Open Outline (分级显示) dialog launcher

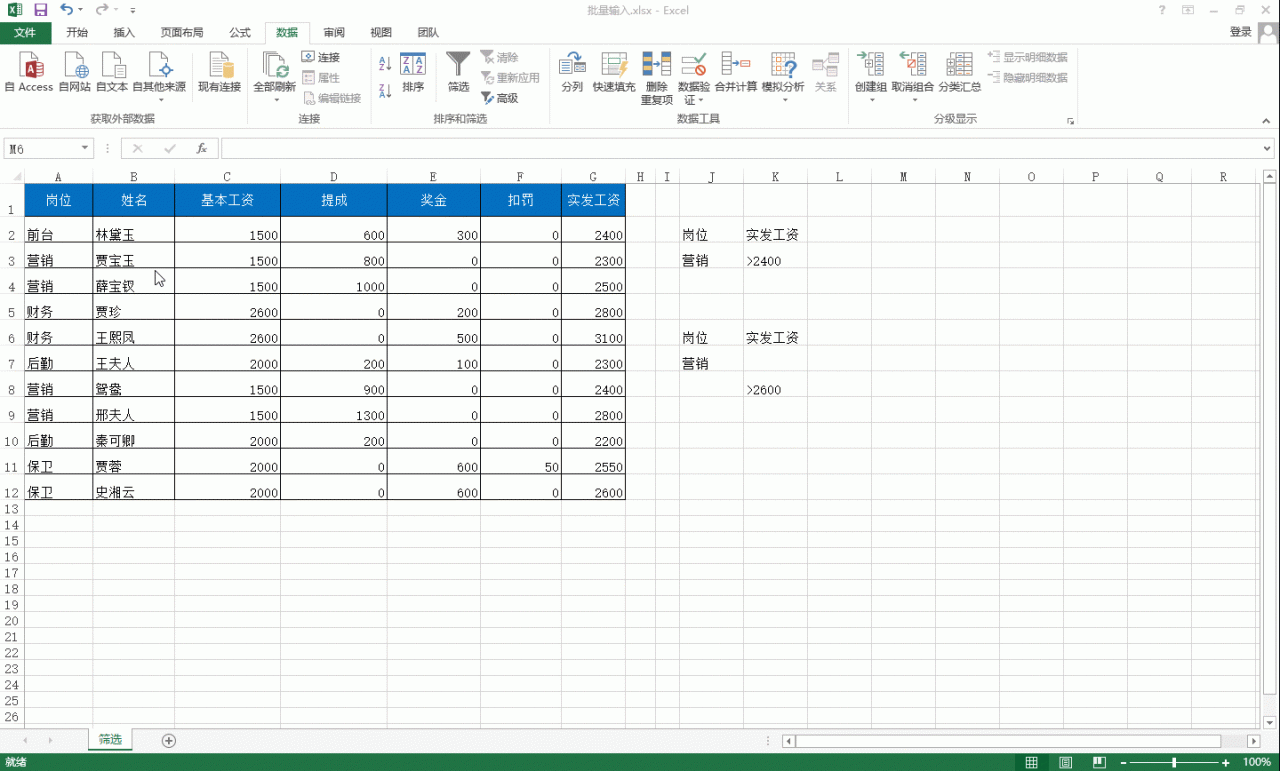(x=1070, y=121)
